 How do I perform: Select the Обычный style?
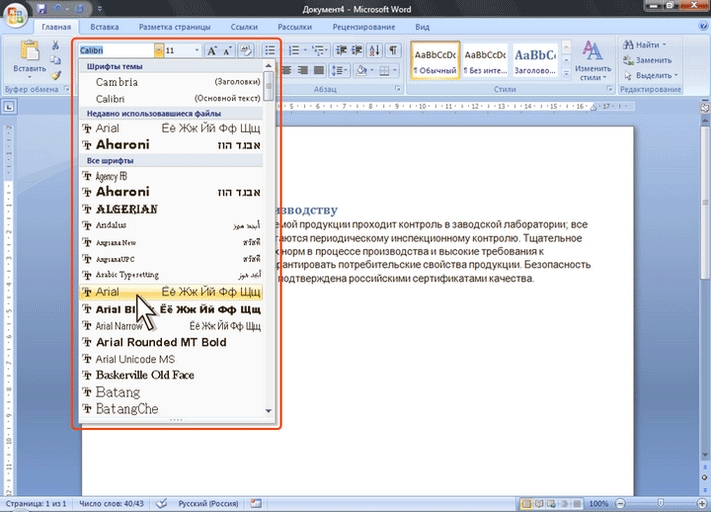[x=435, y=61]
